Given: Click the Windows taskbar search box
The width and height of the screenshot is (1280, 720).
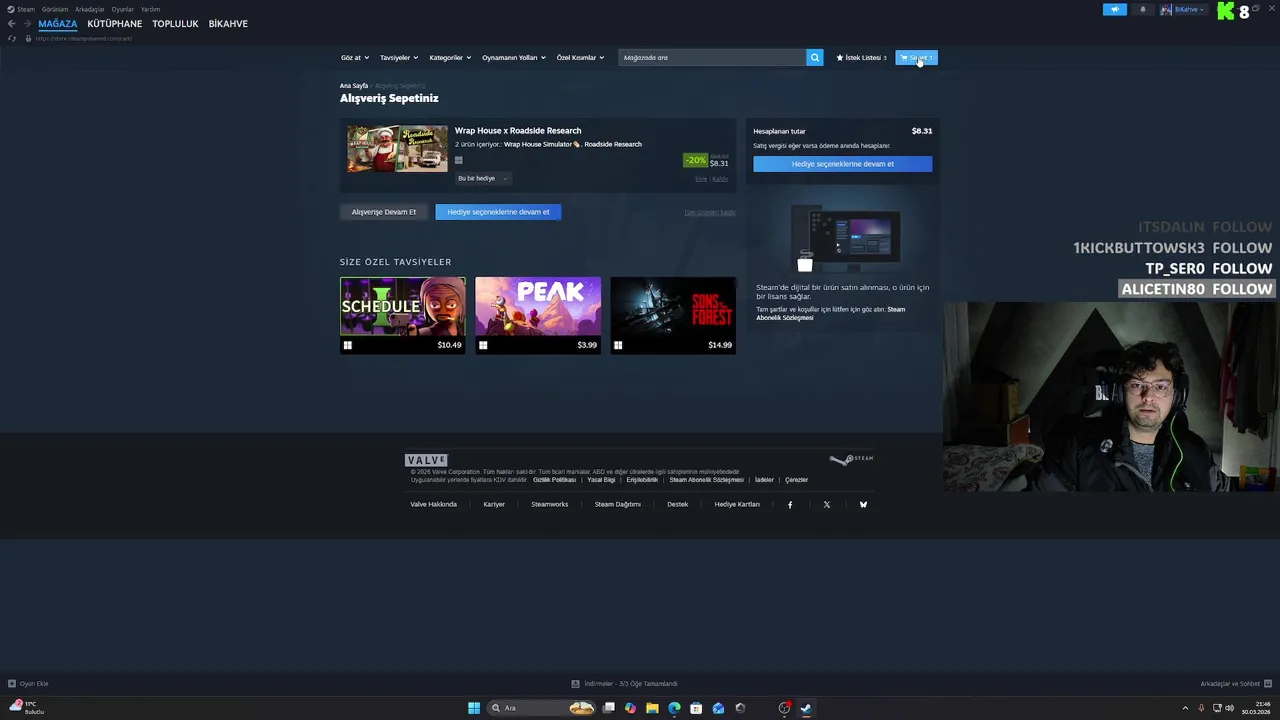Looking at the screenshot, I should [x=541, y=708].
